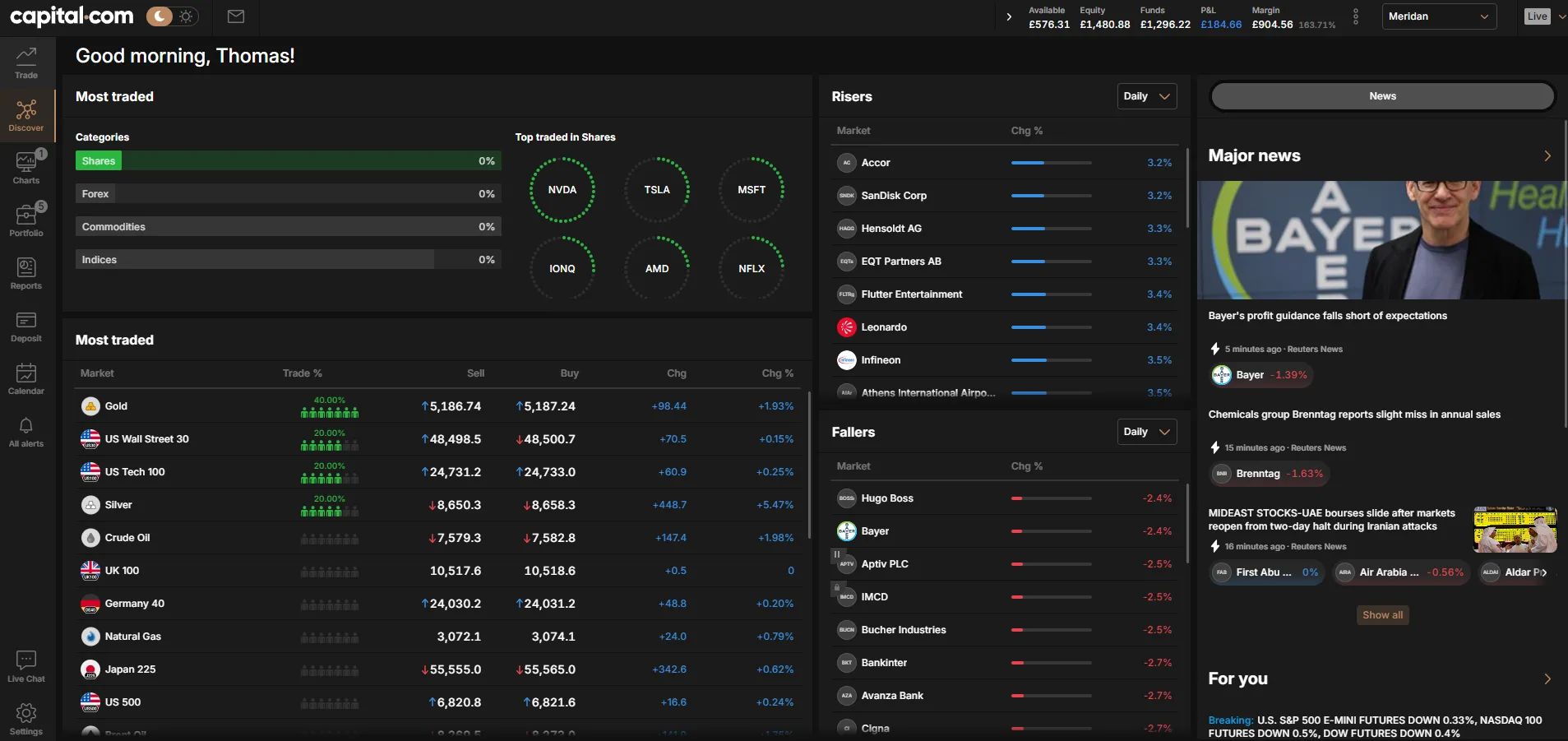The width and height of the screenshot is (1568, 741).
Task: Select the Shares category
Action: pyautogui.click(x=288, y=161)
